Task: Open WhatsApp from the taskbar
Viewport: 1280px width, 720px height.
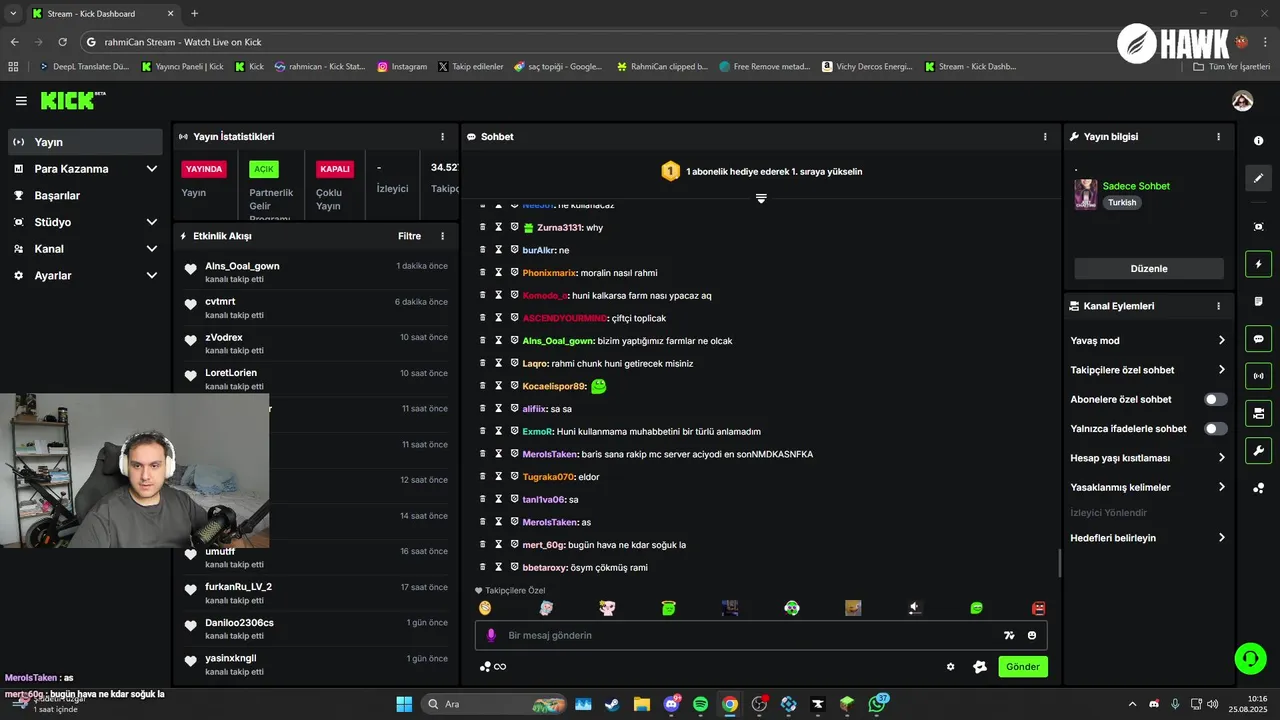Action: click(877, 704)
